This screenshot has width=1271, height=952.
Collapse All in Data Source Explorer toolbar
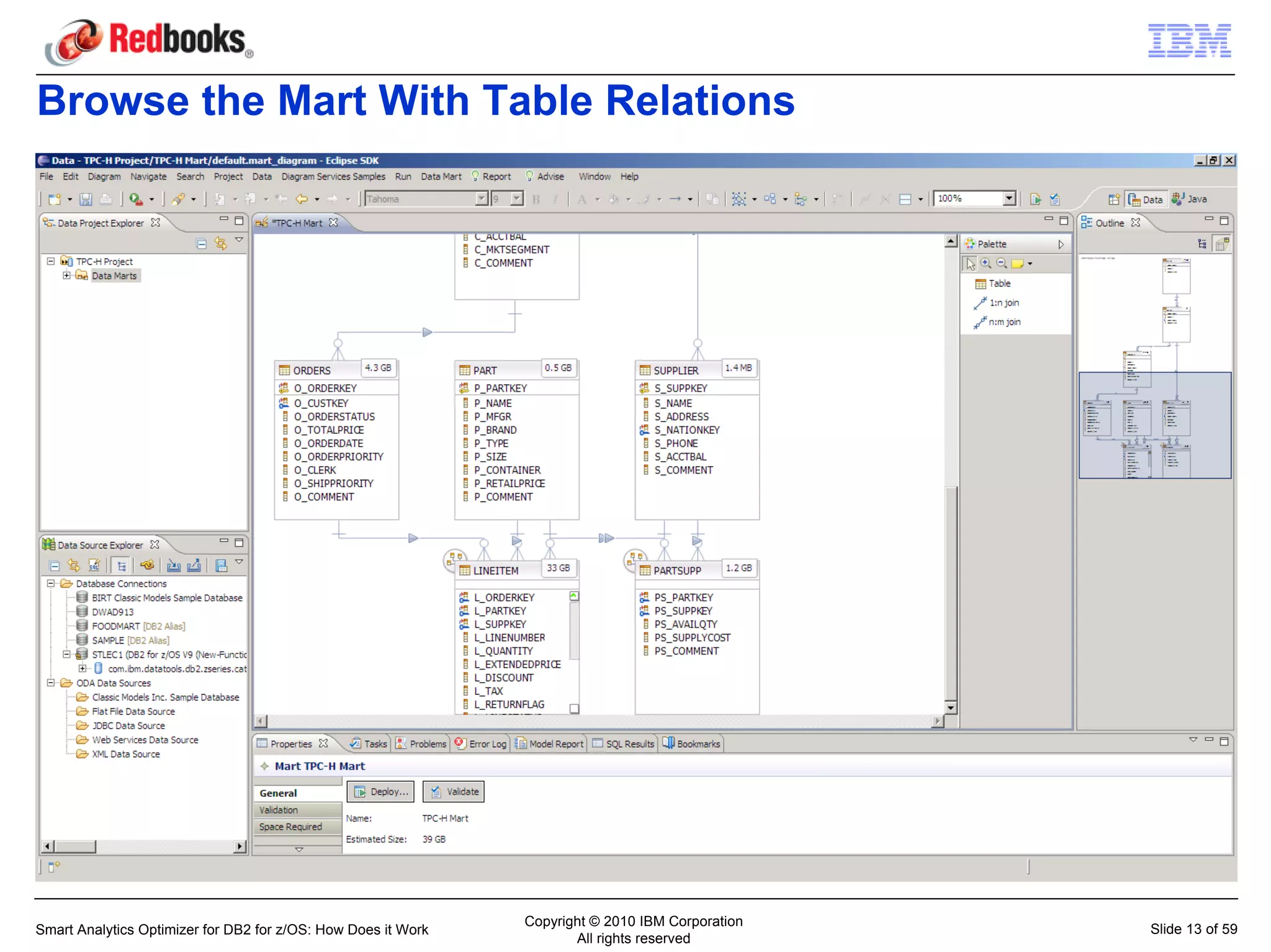pyautogui.click(x=55, y=565)
